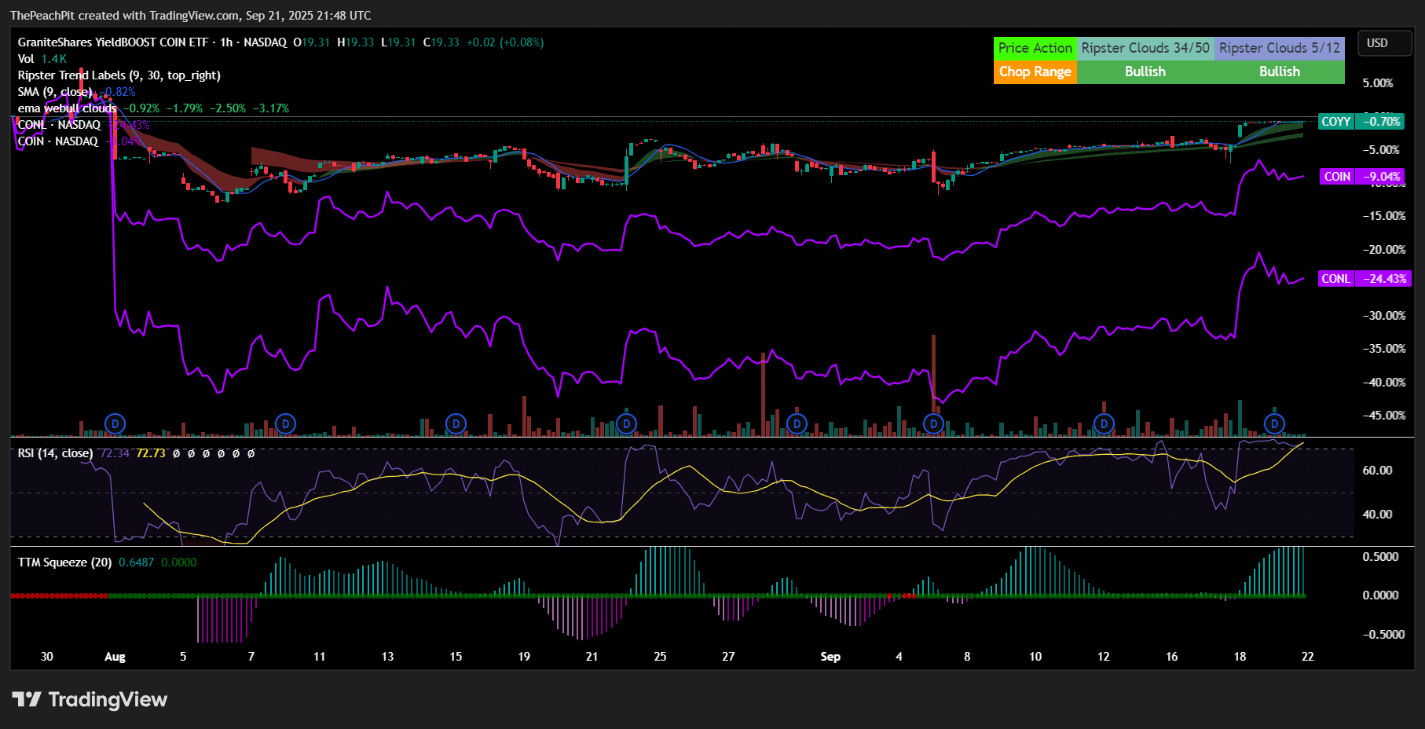Select the ema webull clouds legend
The width and height of the screenshot is (1425, 729).
(x=67, y=107)
